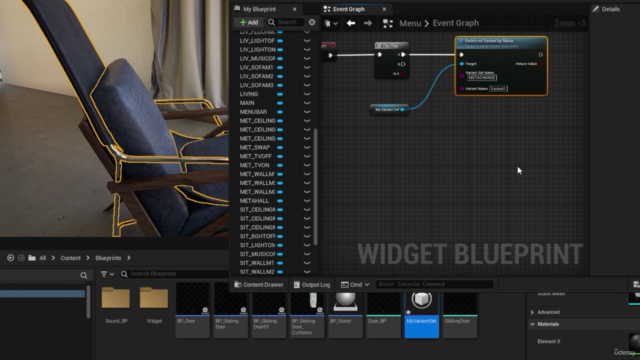Select the MAIN variable

[247, 103]
